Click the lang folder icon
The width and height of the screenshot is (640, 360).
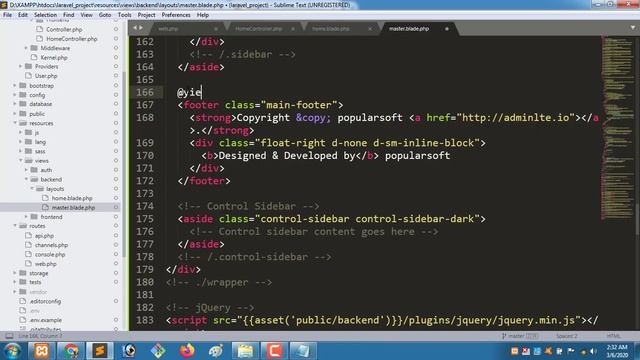(x=29, y=142)
